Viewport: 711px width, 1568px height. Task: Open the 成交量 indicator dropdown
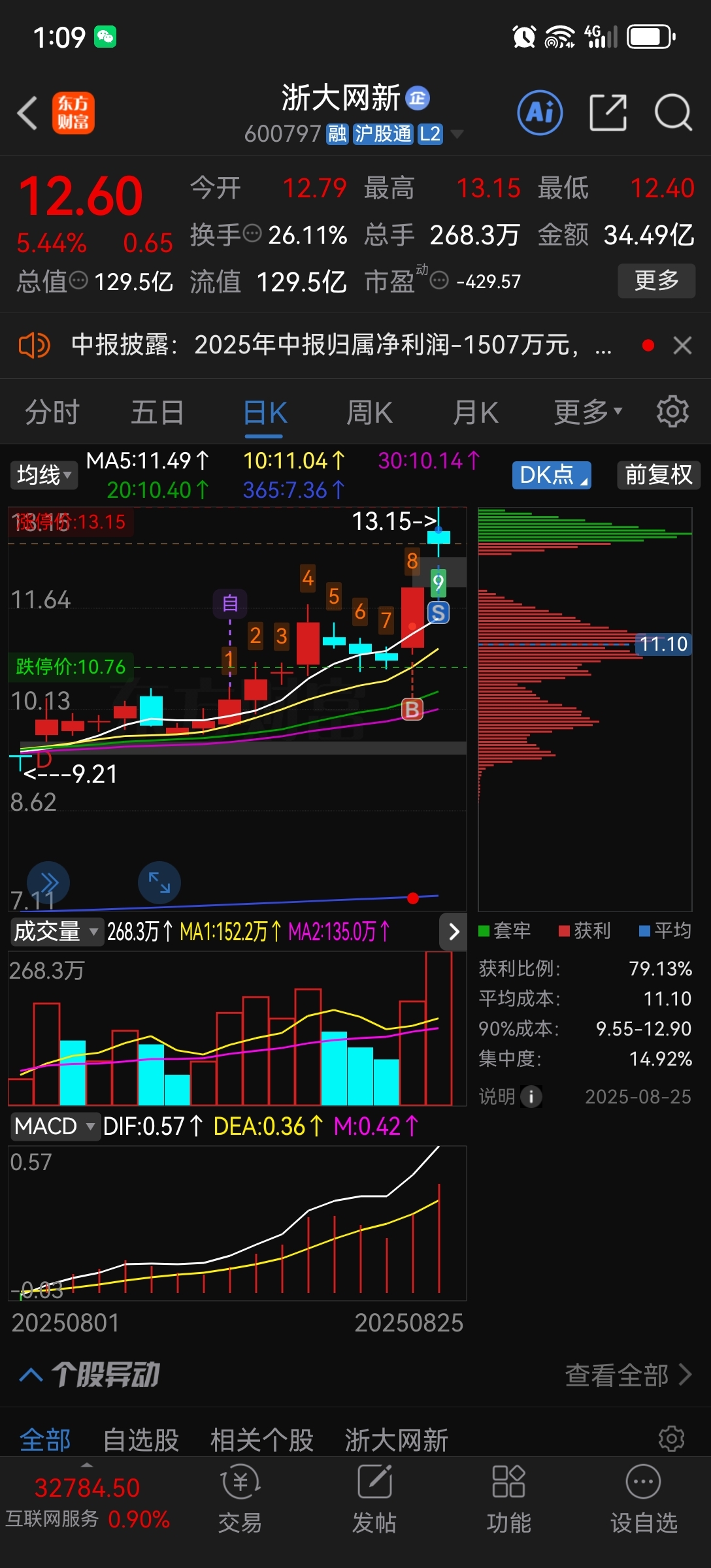coord(56,932)
